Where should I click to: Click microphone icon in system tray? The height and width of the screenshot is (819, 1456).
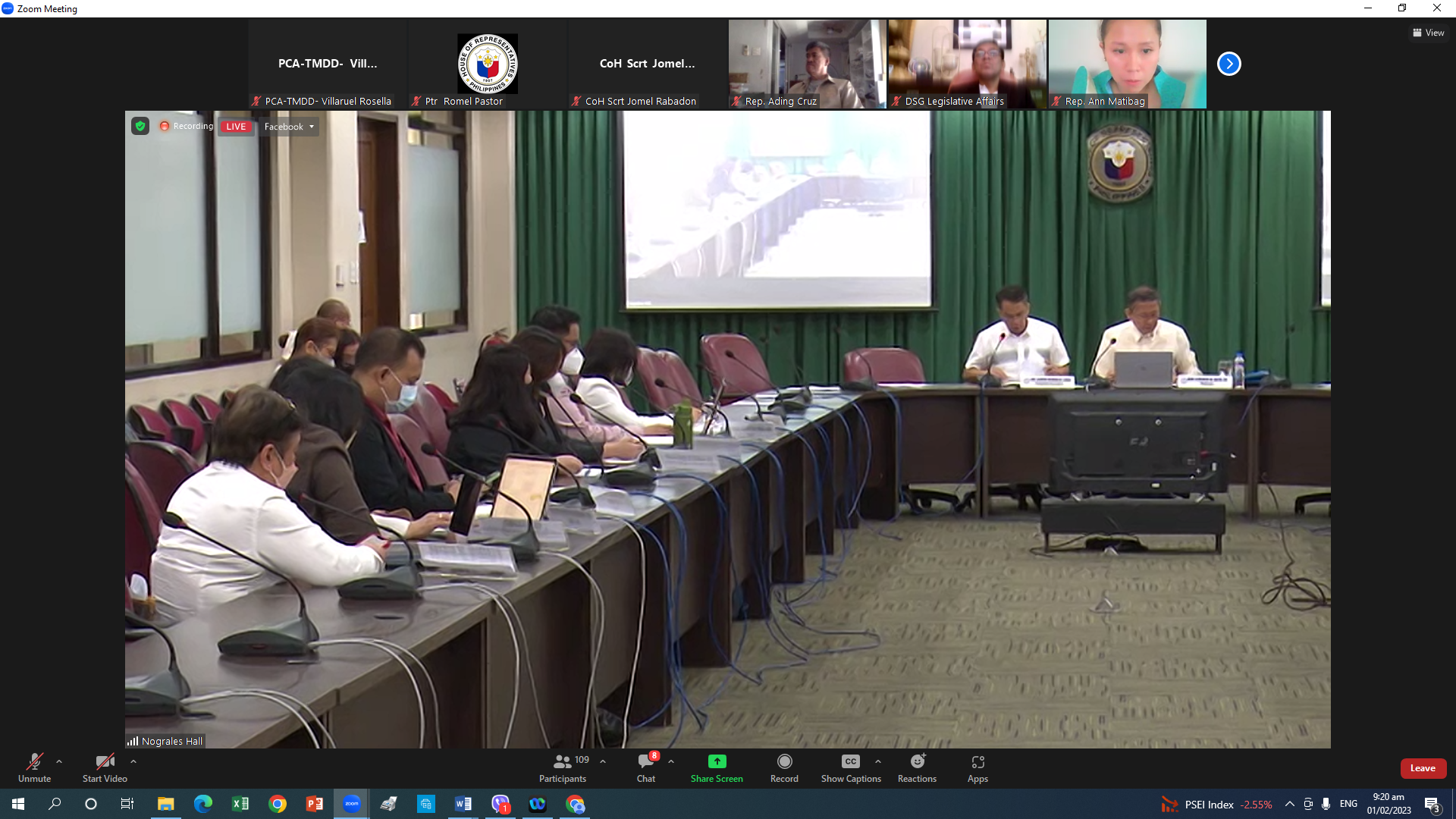pyautogui.click(x=1326, y=804)
